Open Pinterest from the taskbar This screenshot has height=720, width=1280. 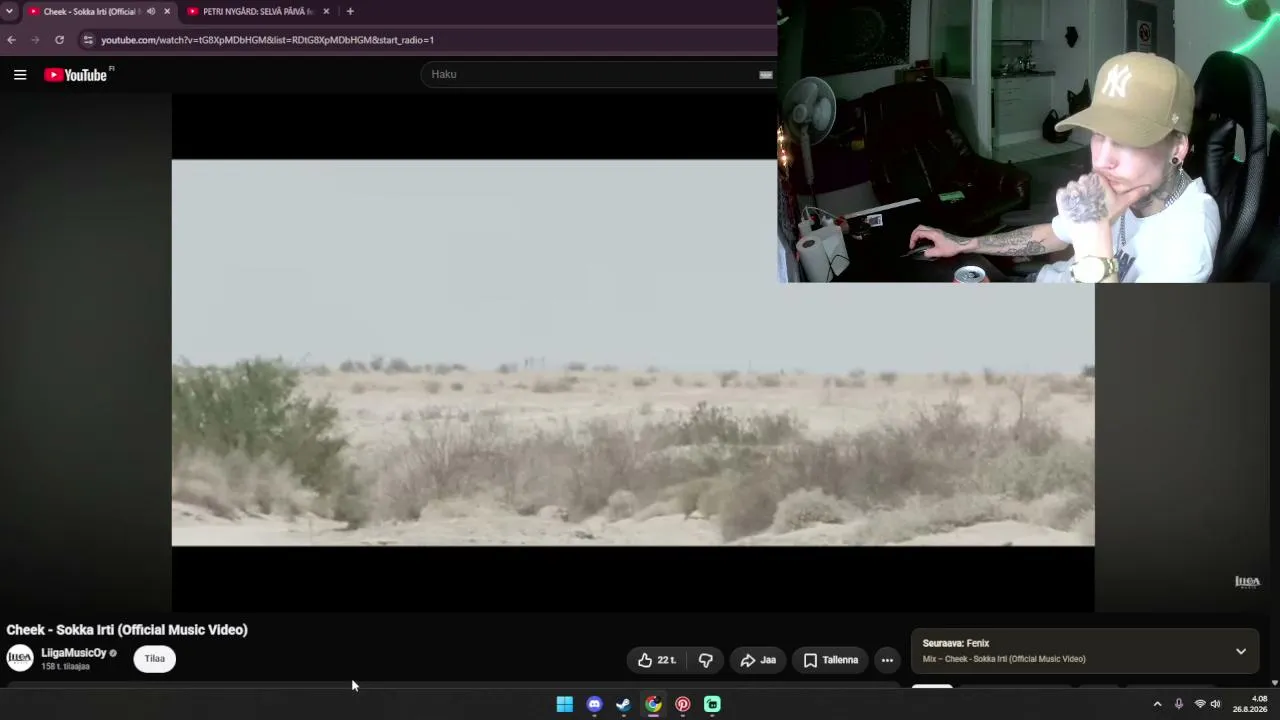click(x=683, y=704)
